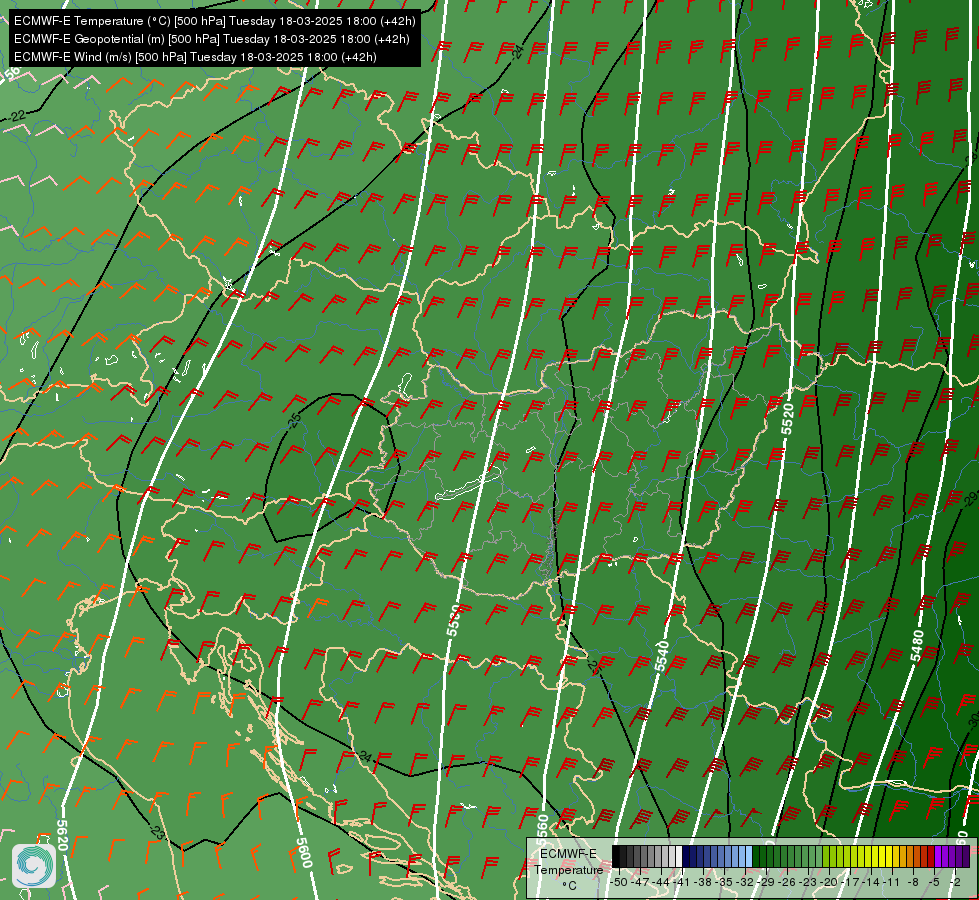Click the legend tick label -2
The width and height of the screenshot is (979, 900).
pyautogui.click(x=955, y=883)
